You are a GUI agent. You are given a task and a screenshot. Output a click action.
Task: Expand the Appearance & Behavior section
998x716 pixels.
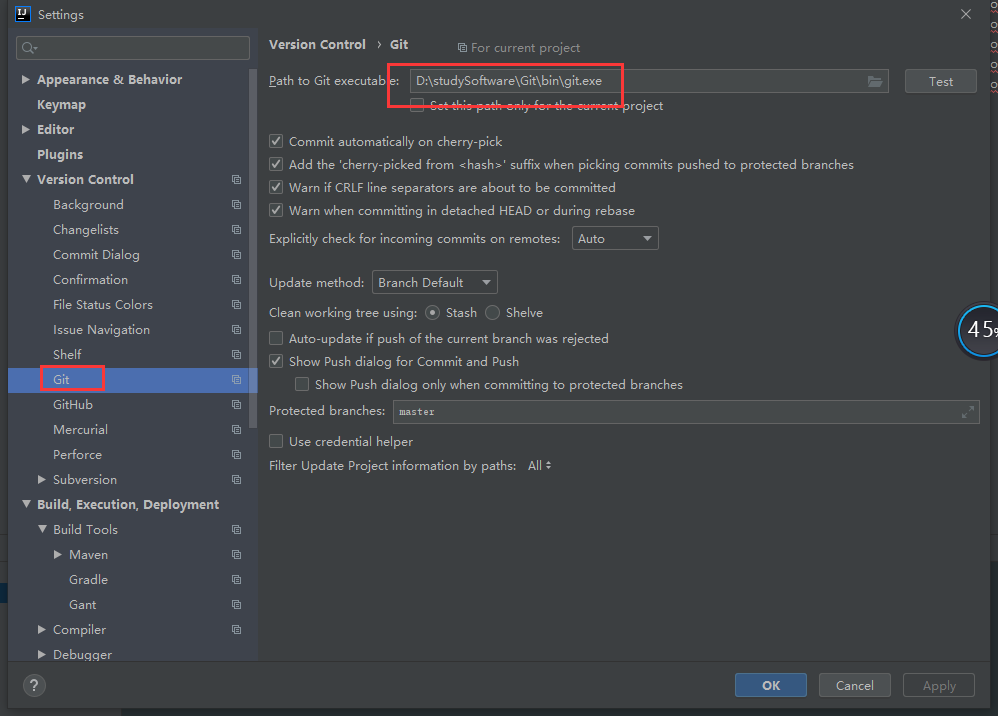tap(26, 80)
